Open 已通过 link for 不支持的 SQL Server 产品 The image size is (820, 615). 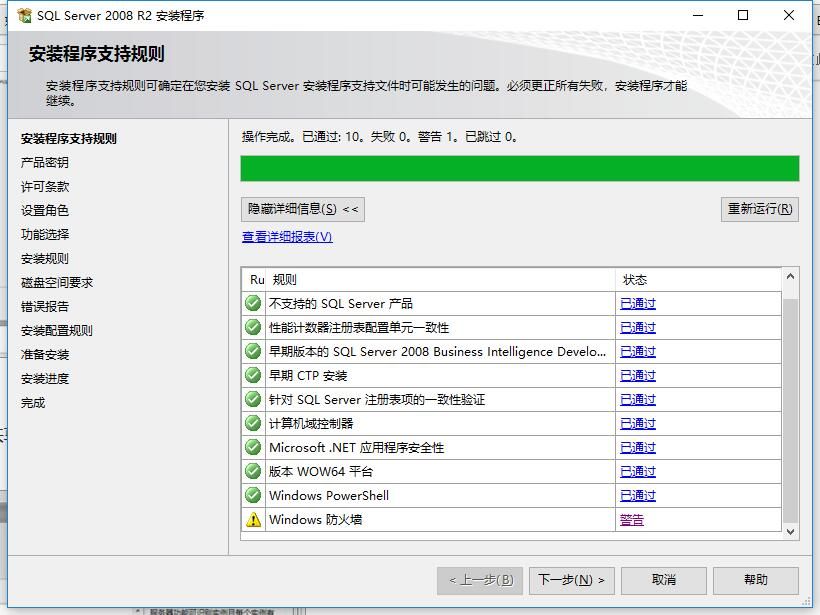[x=637, y=303]
